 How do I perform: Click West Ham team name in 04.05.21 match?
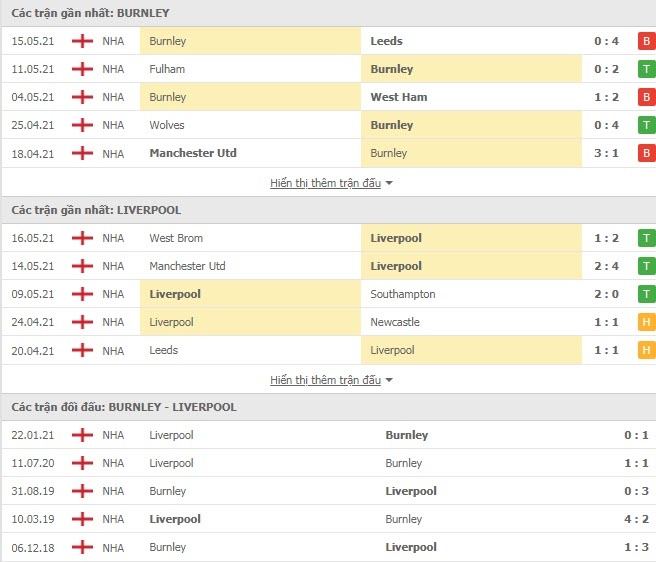[x=399, y=97]
